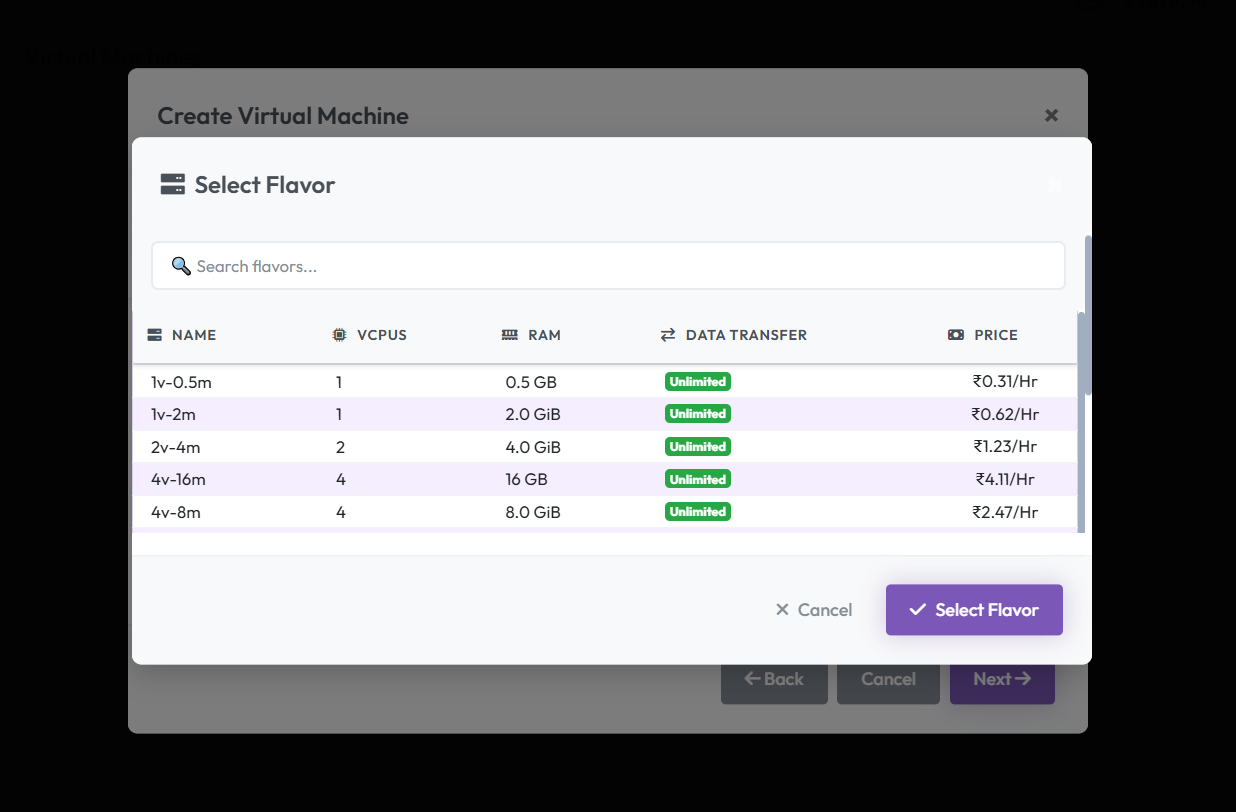Choose the 1v-2m flavor row
Image resolution: width=1236 pixels, height=812 pixels.
[x=400, y=414]
